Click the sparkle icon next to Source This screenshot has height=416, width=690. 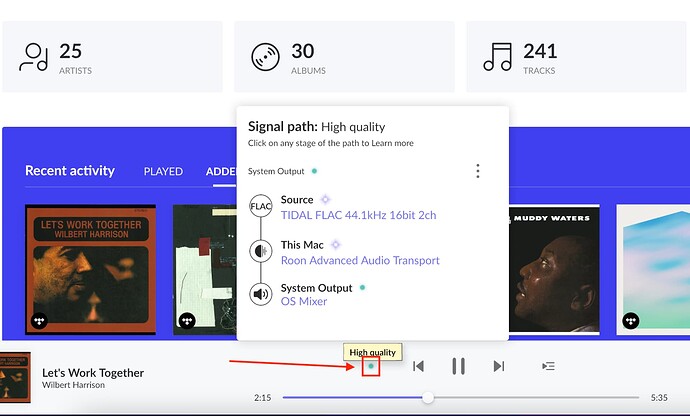pos(325,199)
